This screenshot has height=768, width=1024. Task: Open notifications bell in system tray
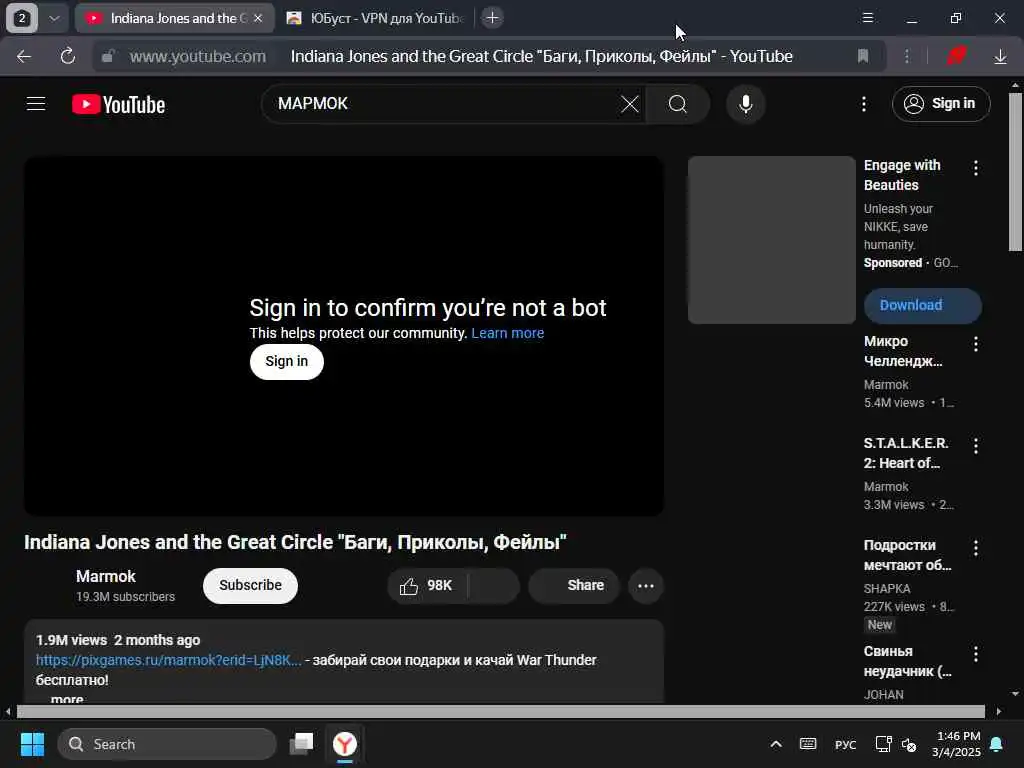(997, 744)
